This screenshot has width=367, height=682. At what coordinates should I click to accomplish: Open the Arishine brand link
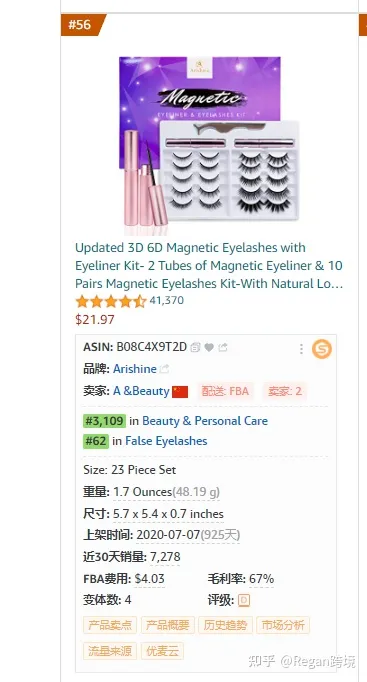[135, 369]
